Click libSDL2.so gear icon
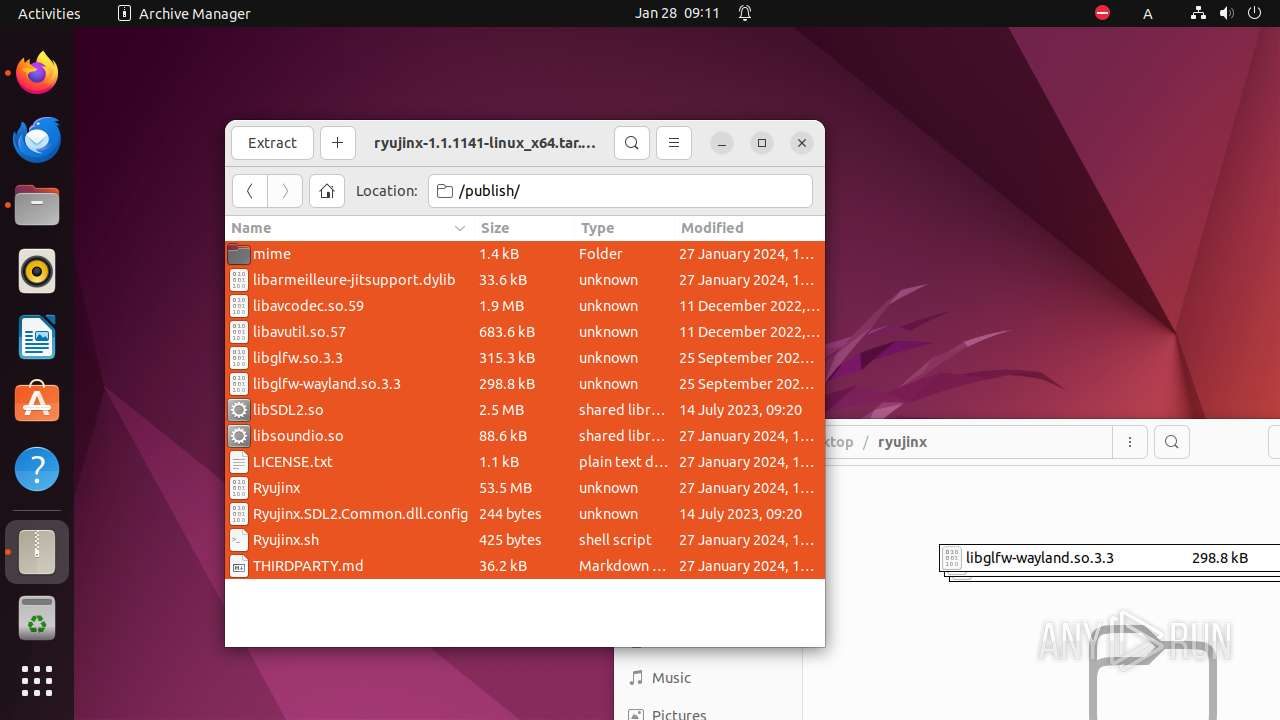 point(238,410)
